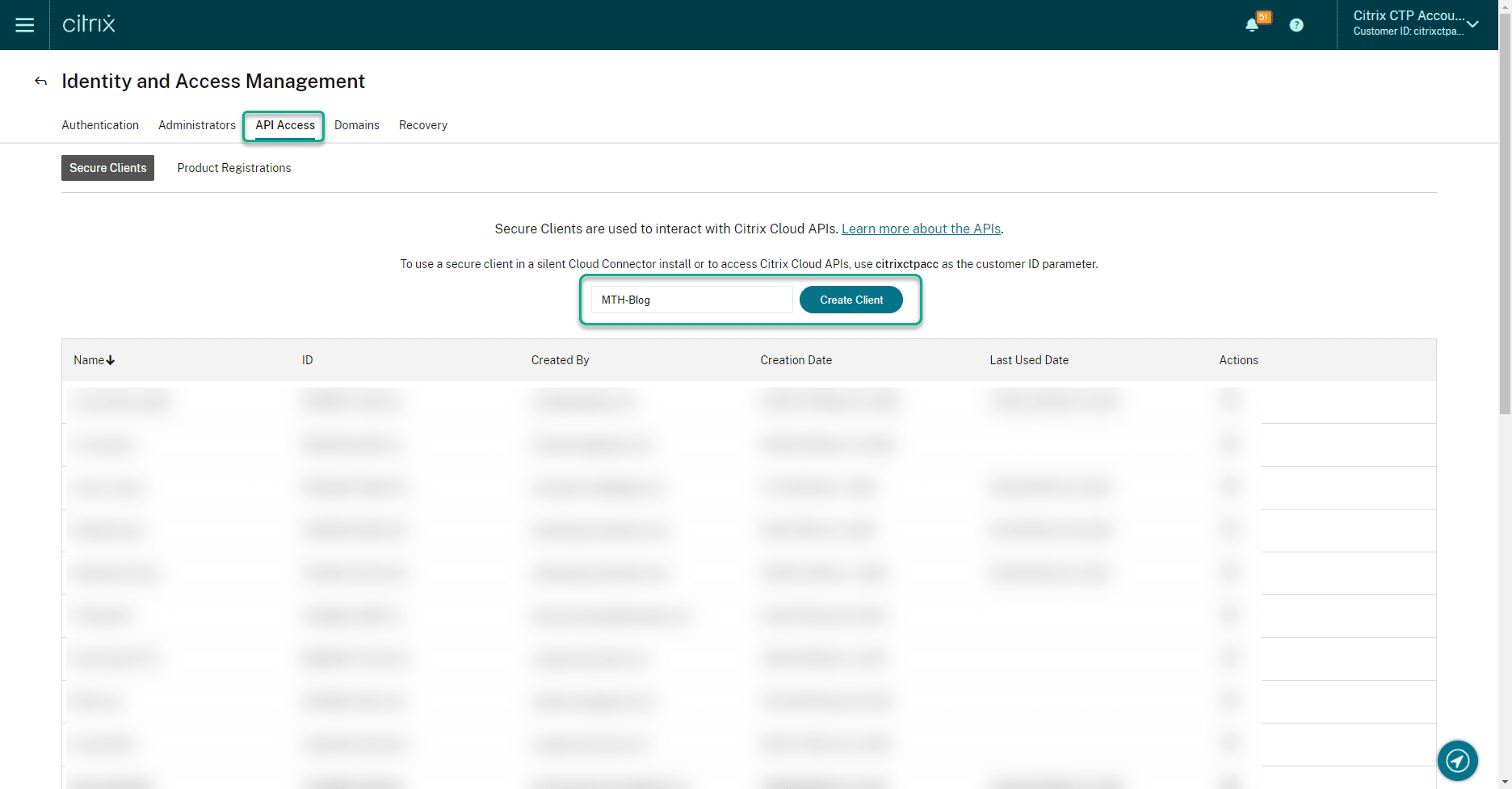The height and width of the screenshot is (789, 1512).
Task: Sort by the Created By column header
Action: tap(560, 360)
